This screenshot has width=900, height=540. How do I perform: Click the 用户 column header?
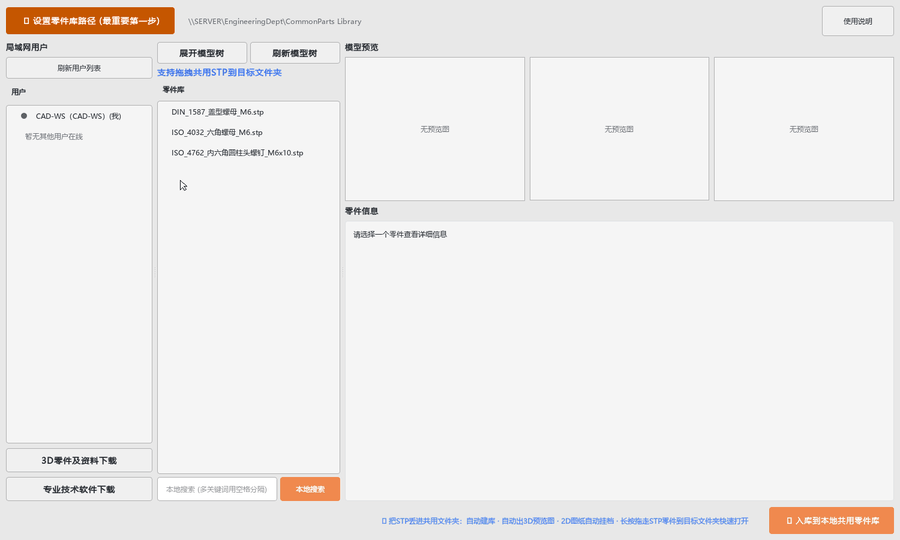coord(18,92)
